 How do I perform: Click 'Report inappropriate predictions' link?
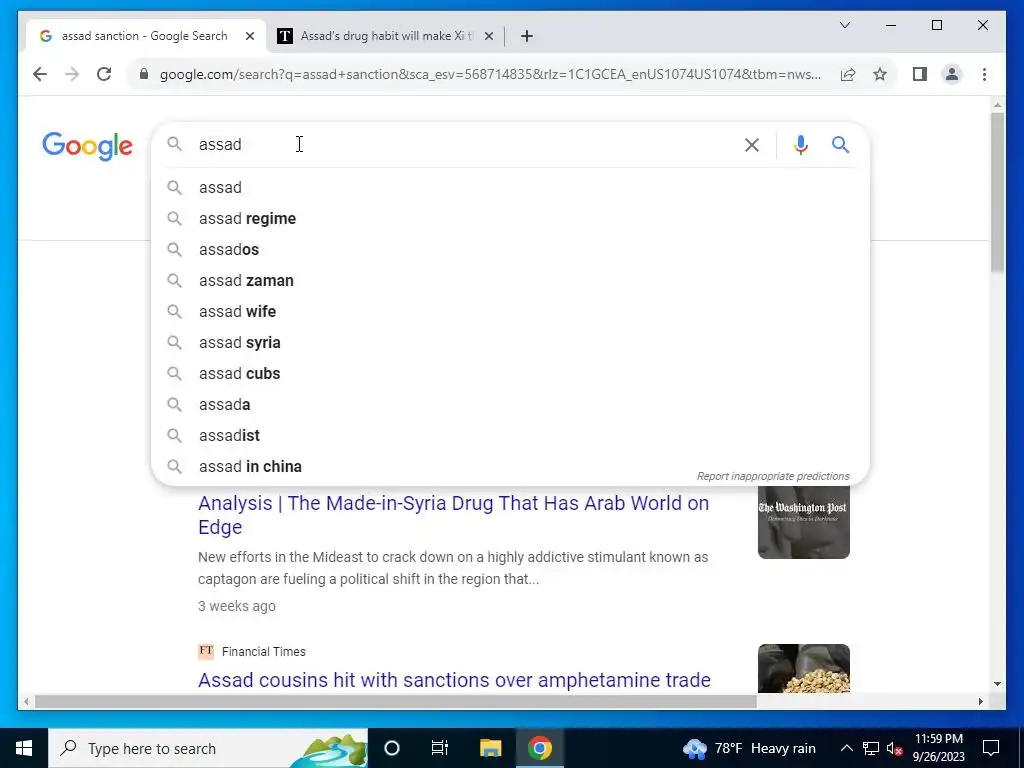773,476
